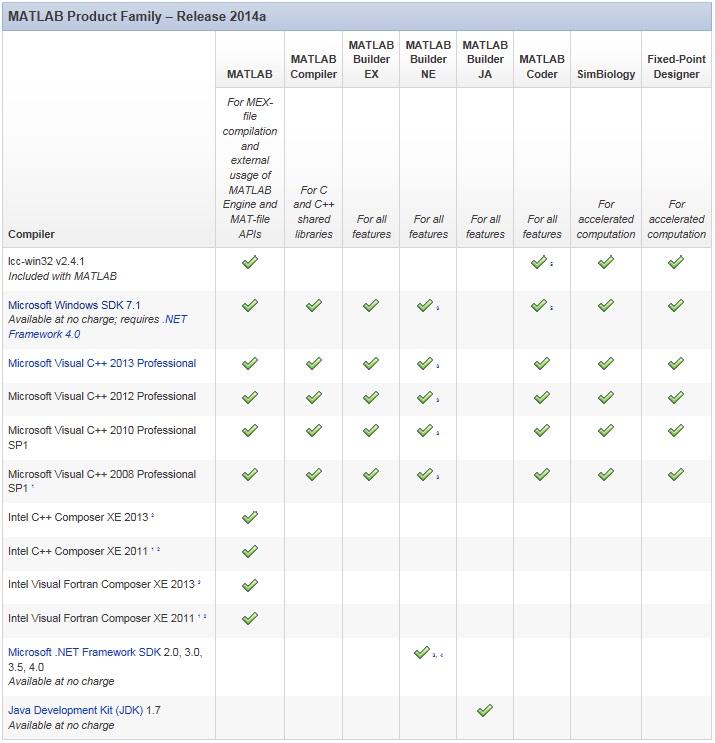Click Visual C++ 2010 checkmark under SimBiology

click(605, 431)
